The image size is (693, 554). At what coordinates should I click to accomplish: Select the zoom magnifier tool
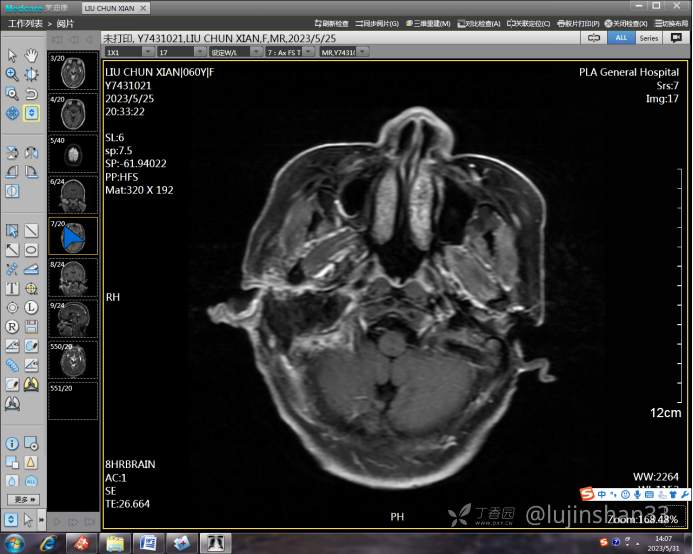click(12, 74)
